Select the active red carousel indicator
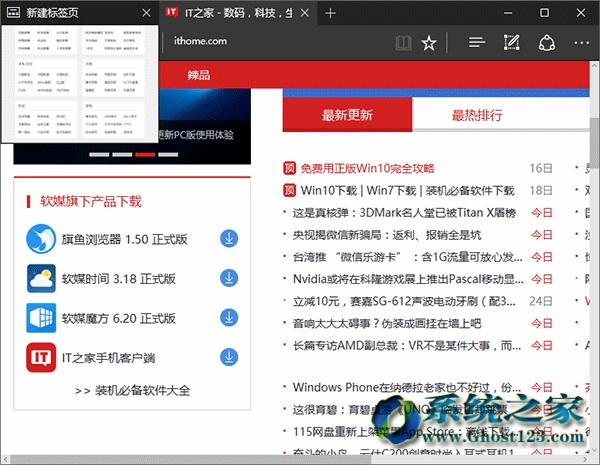The height and width of the screenshot is (465, 600). (x=145, y=155)
